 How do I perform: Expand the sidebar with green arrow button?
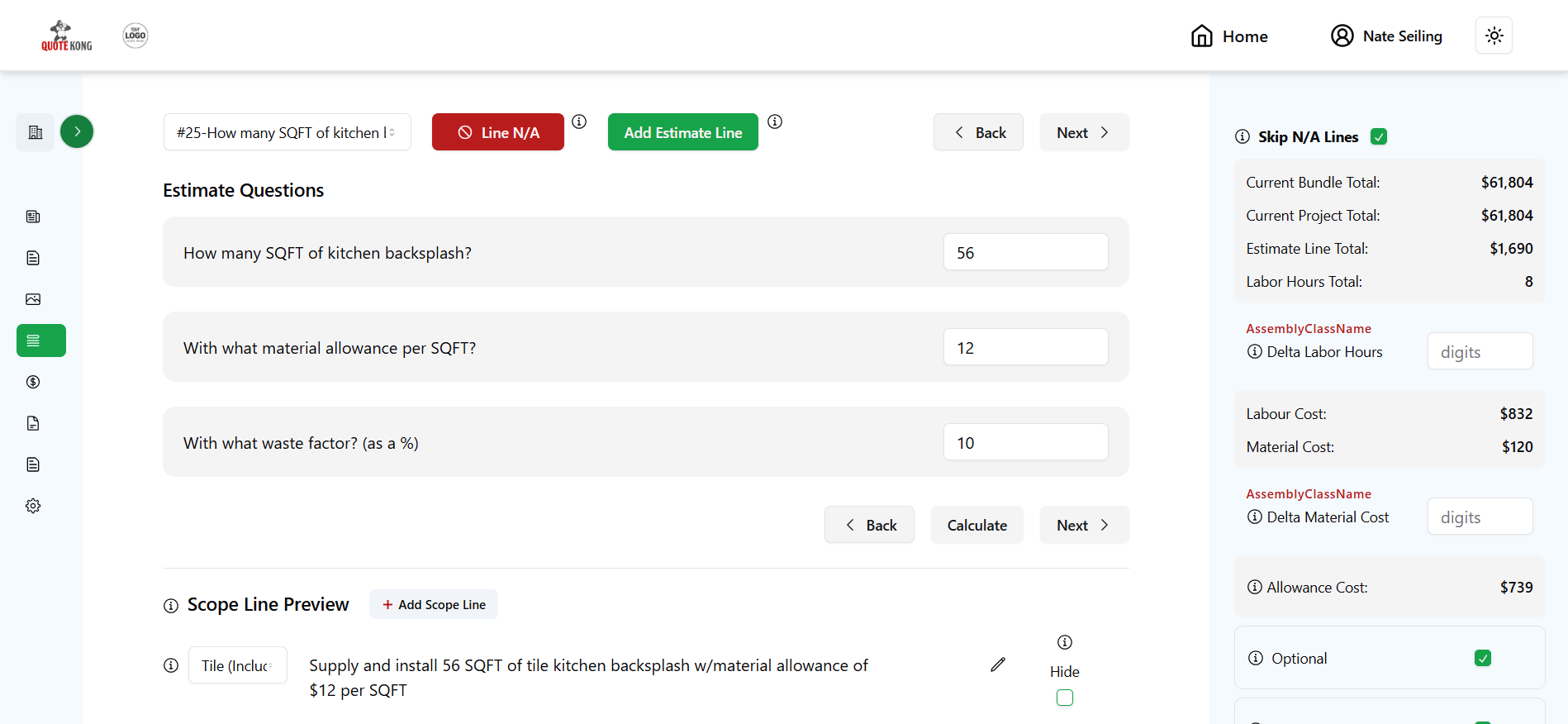[77, 131]
